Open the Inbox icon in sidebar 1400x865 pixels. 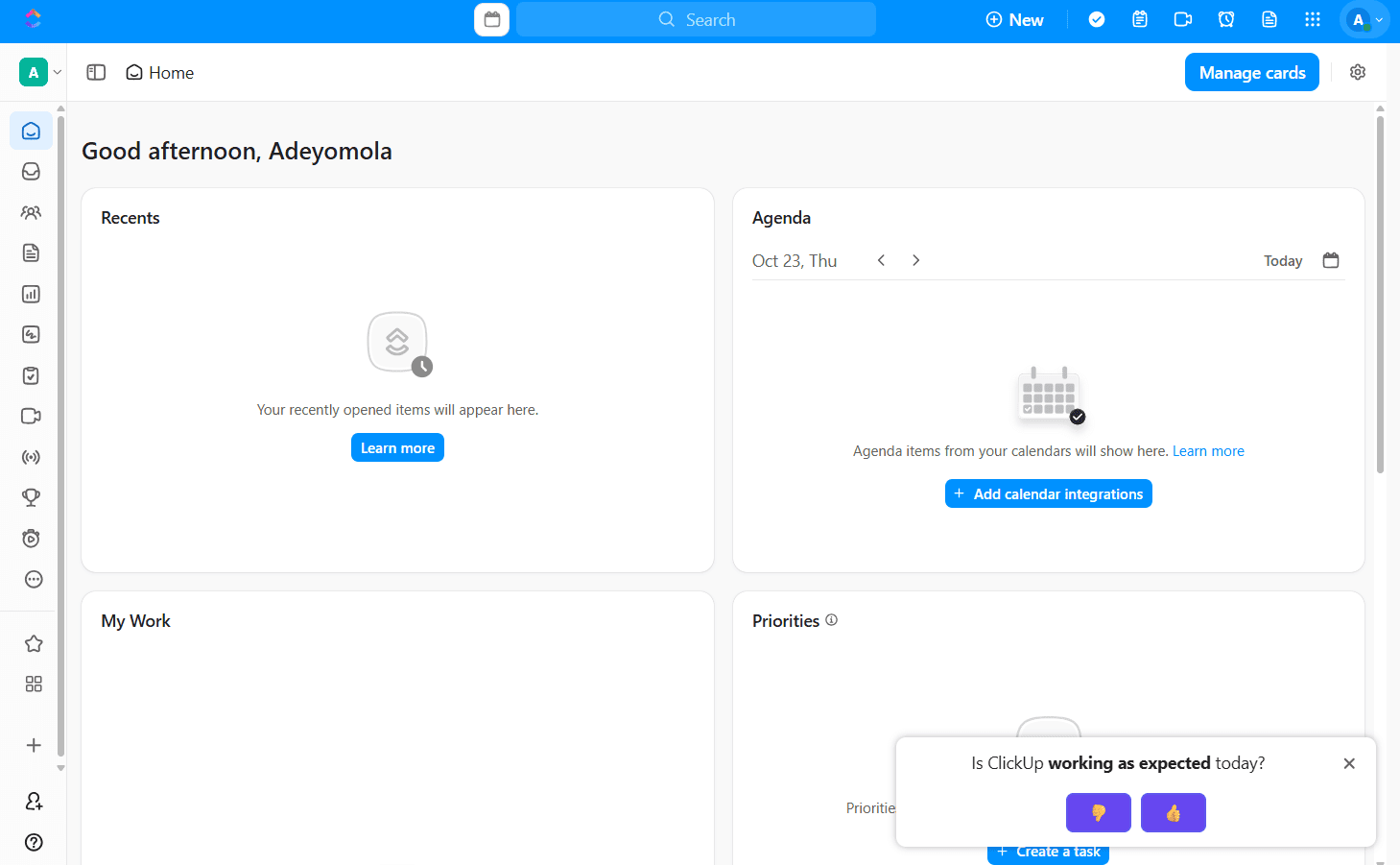coord(31,171)
